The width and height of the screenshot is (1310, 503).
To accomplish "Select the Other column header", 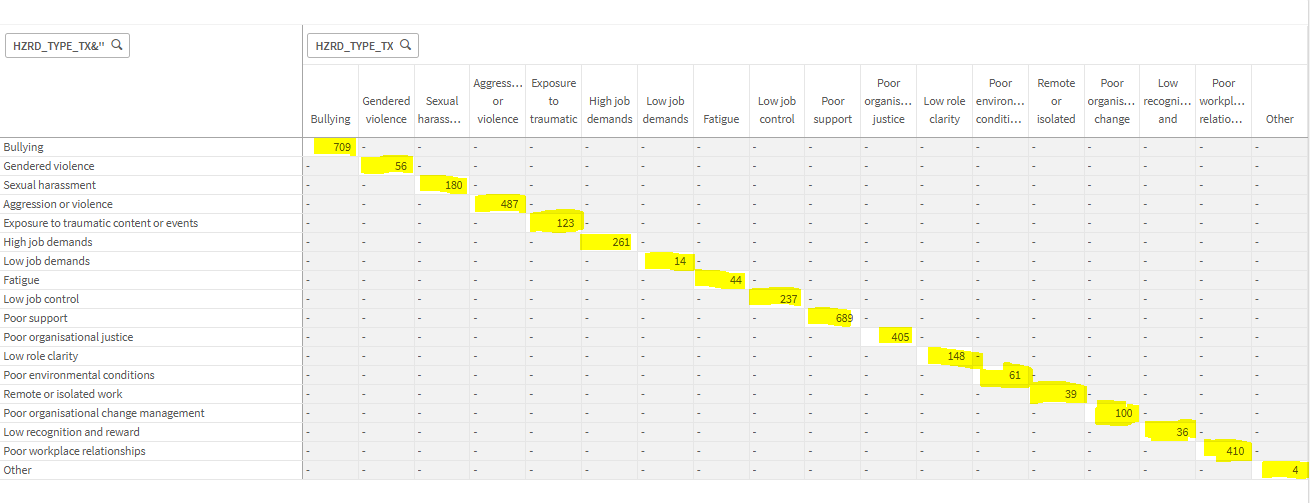I will tap(1279, 119).
